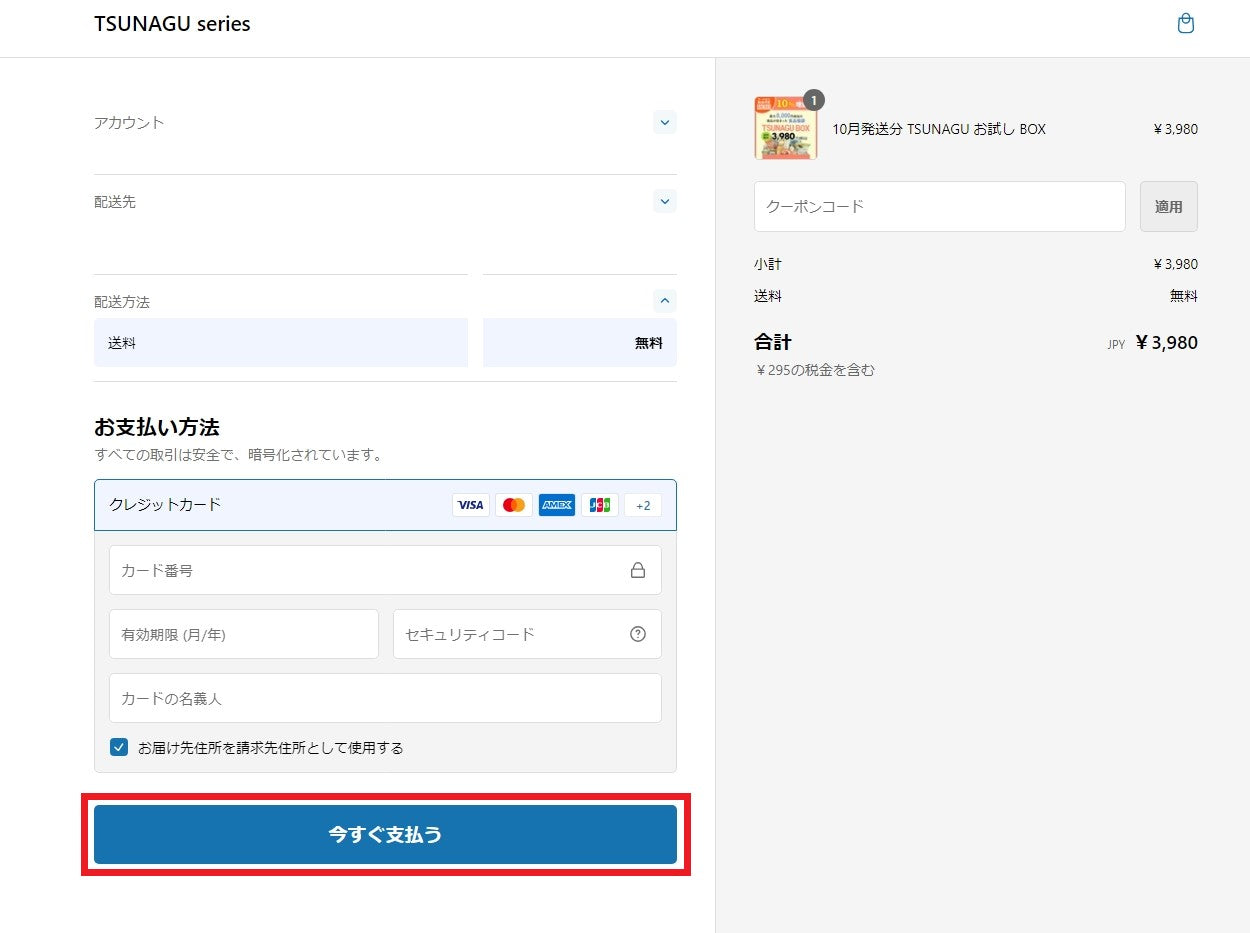Click the Visa card logo
The width and height of the screenshot is (1250, 933).
pos(470,505)
